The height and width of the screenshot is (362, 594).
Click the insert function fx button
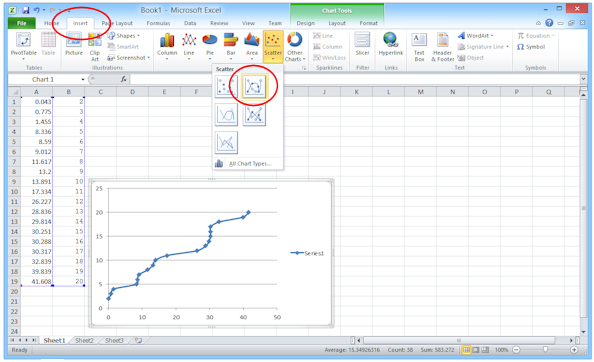123,79
